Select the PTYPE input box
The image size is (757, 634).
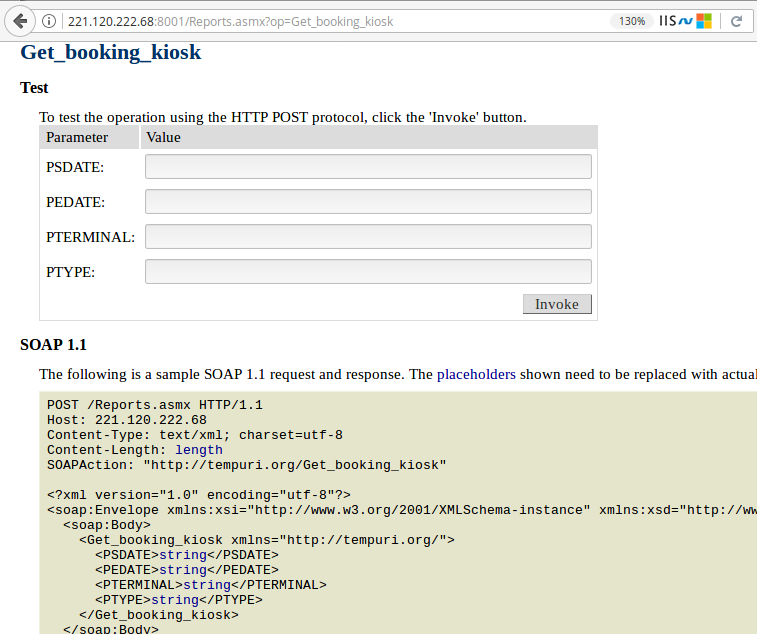tap(368, 272)
